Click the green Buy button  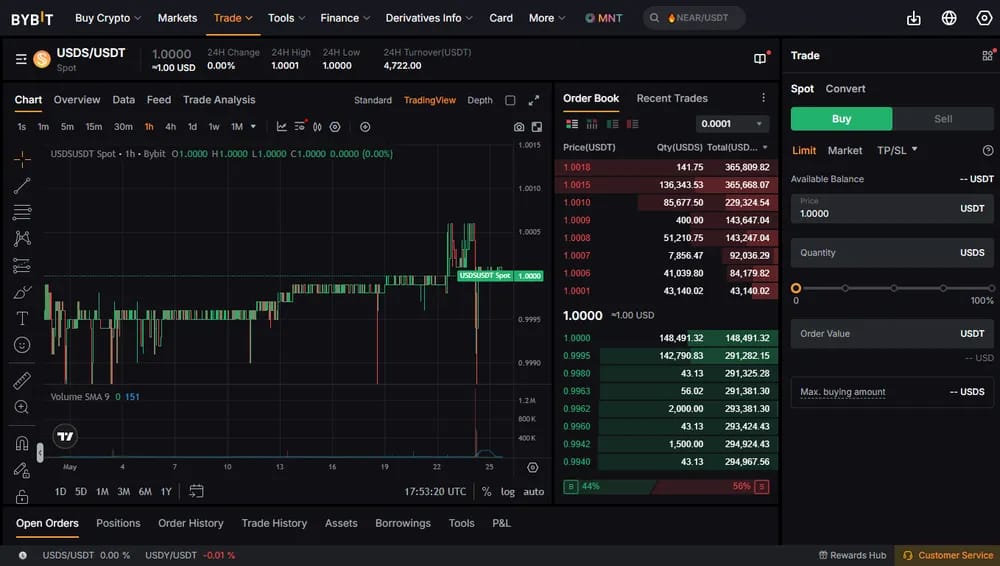(841, 119)
